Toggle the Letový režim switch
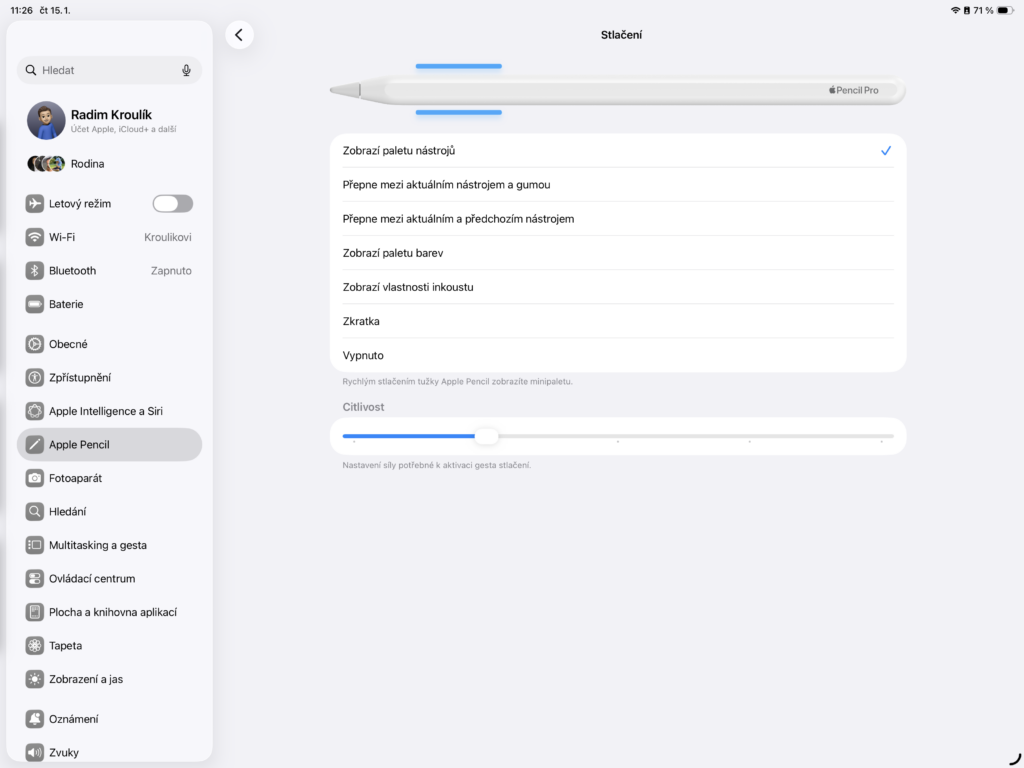 (172, 204)
